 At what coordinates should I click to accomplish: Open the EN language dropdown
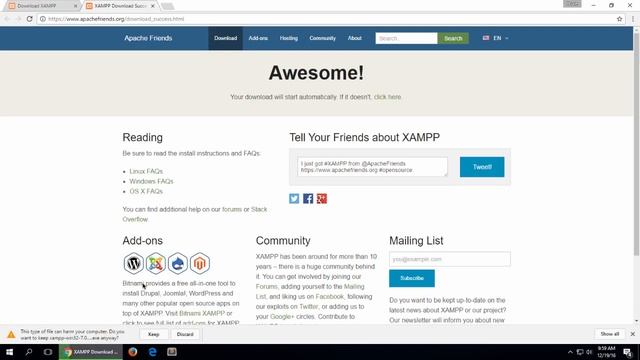click(495, 38)
